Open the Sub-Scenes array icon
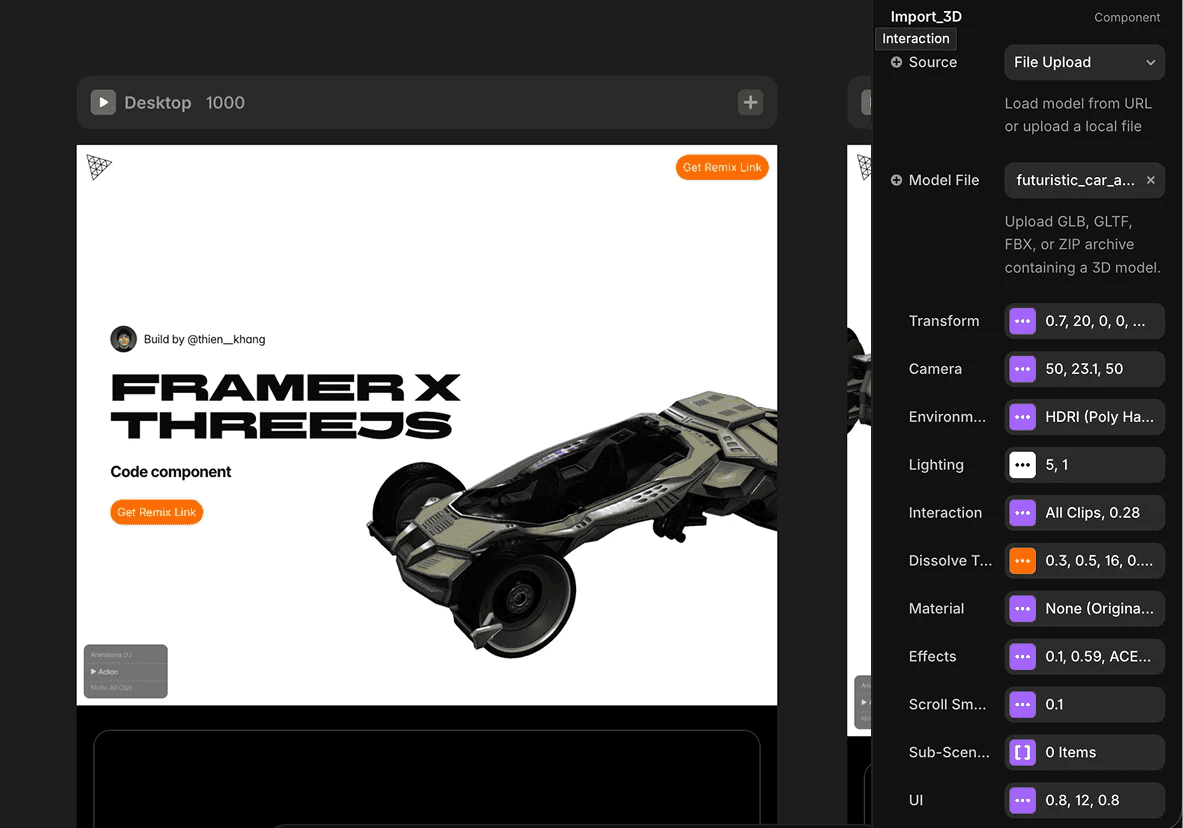Viewport: 1183px width, 828px height. coord(1022,753)
